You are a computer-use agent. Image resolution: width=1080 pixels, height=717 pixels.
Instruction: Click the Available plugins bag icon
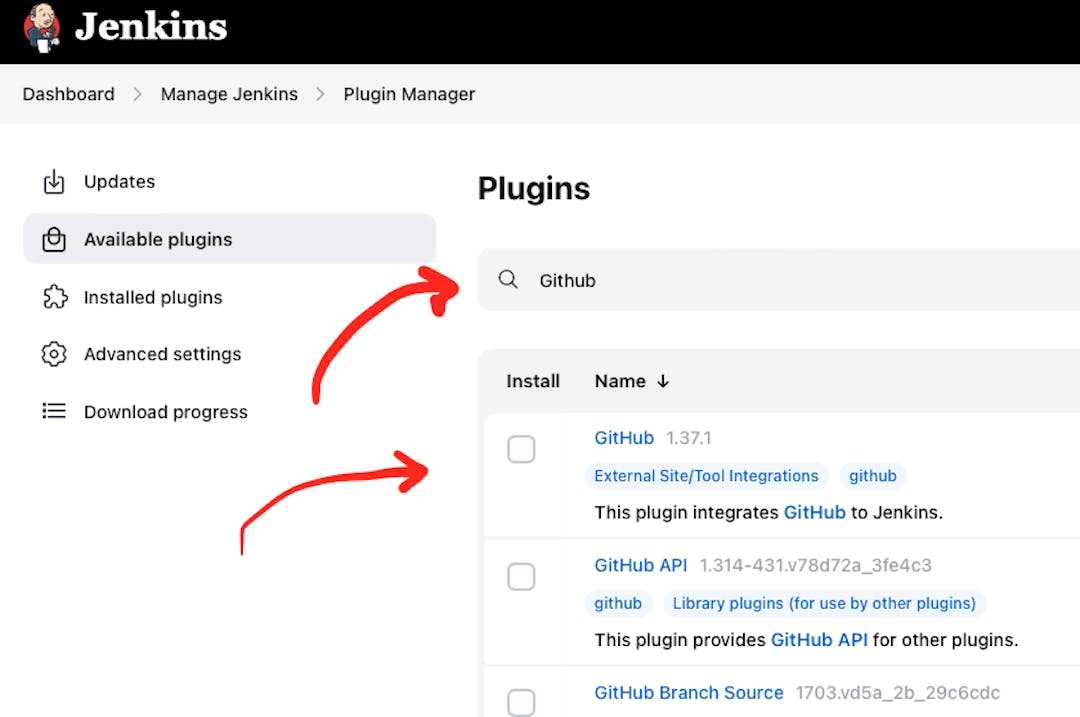point(55,239)
